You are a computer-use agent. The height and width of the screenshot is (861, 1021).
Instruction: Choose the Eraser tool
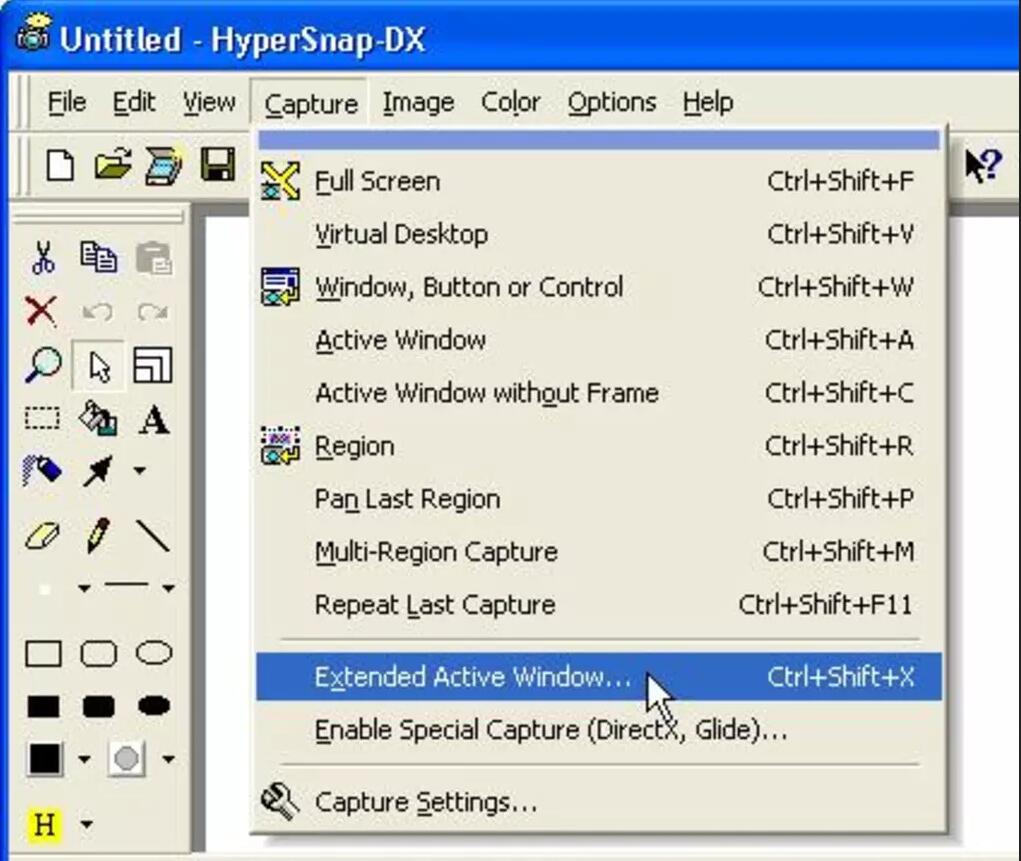43,537
